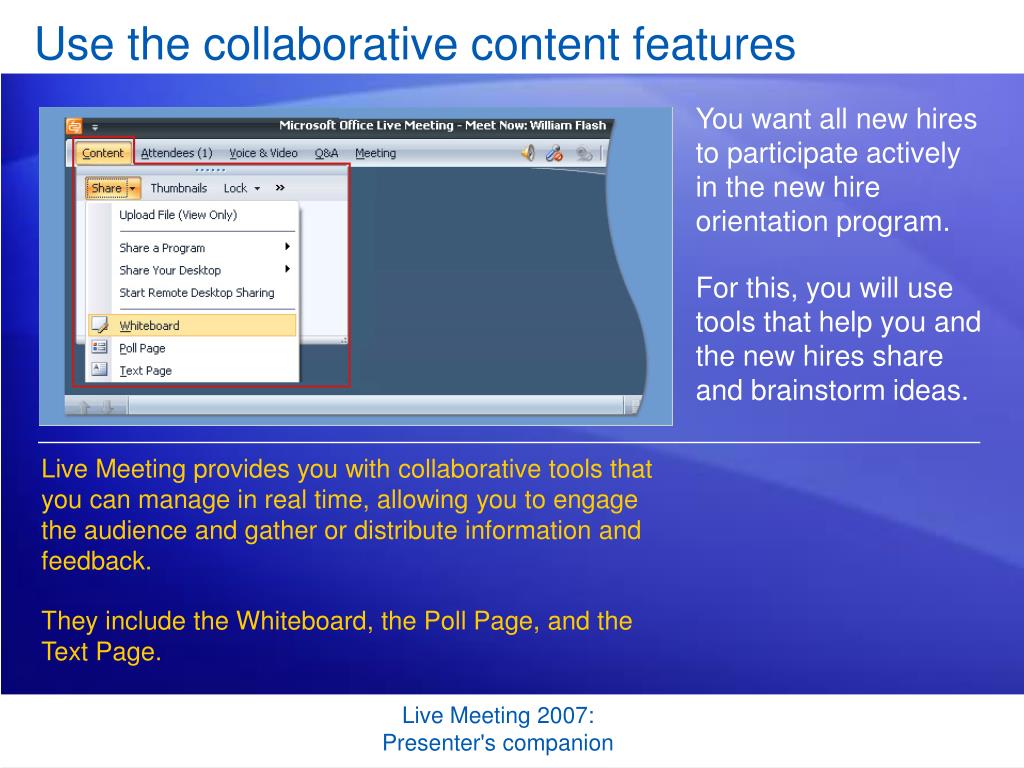Toggle mute on the microphone icon
Screen dimensions: 1024x768
point(553,152)
